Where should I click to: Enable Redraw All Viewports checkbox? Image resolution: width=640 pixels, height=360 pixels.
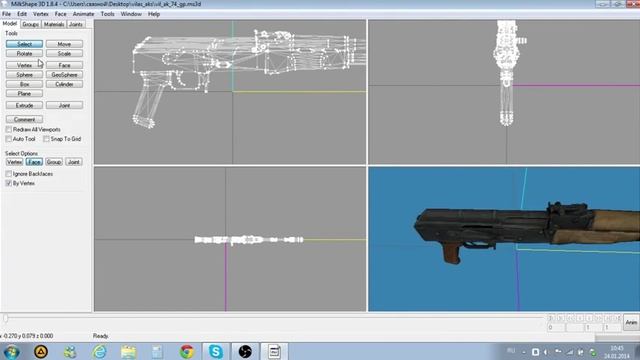point(9,129)
